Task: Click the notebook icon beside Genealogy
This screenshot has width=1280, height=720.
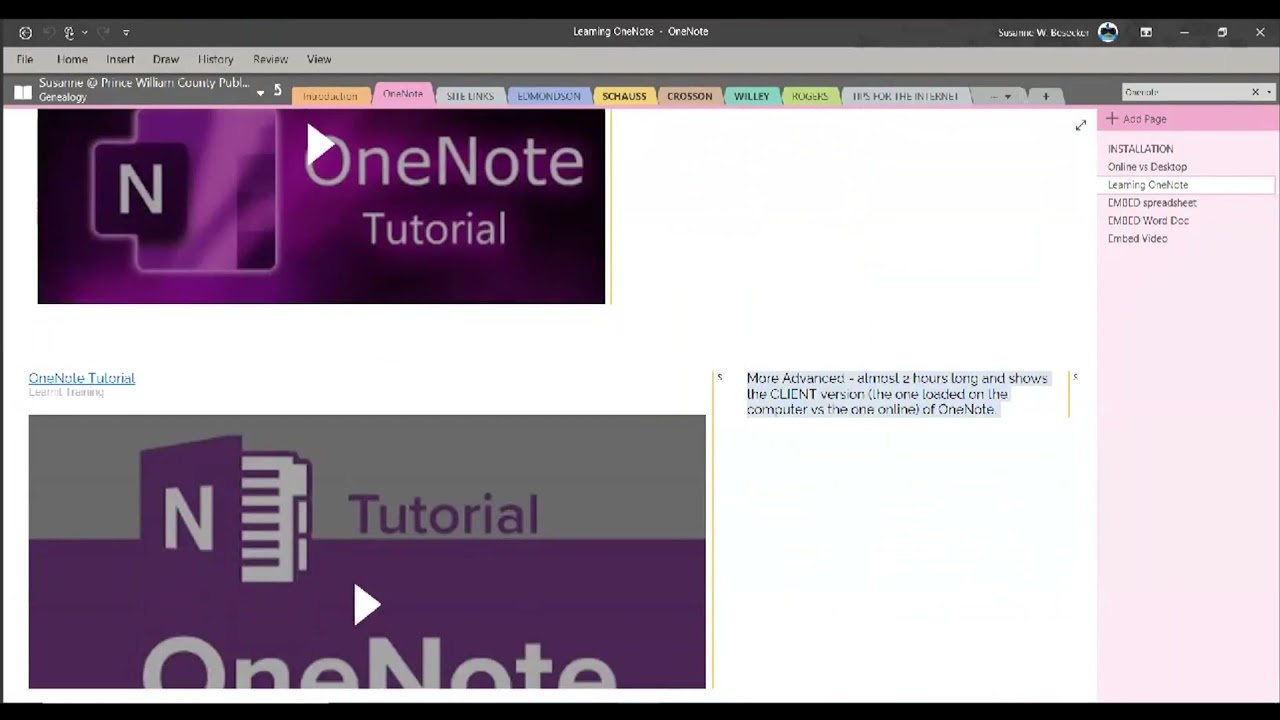Action: [23, 92]
